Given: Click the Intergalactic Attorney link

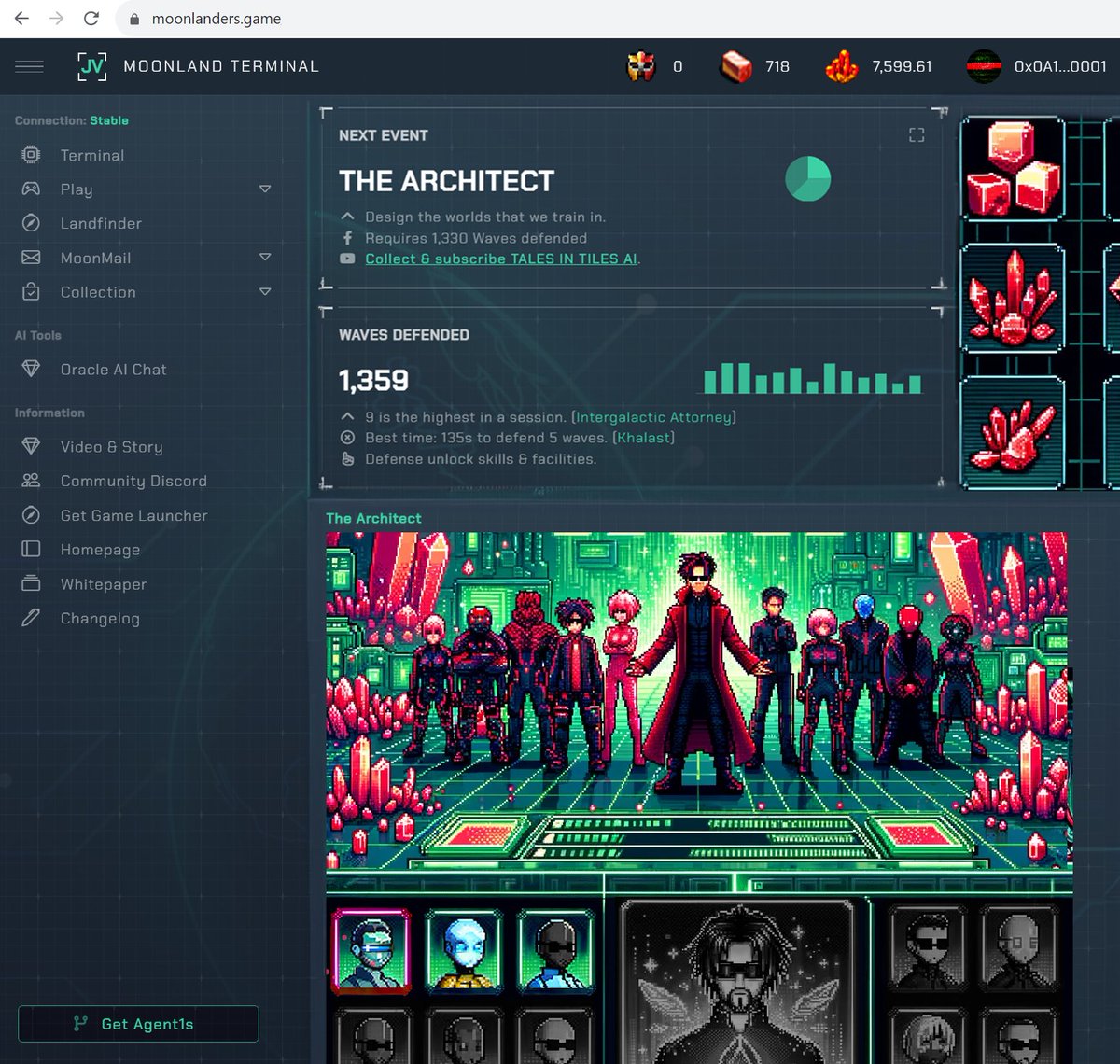Looking at the screenshot, I should pos(653,417).
